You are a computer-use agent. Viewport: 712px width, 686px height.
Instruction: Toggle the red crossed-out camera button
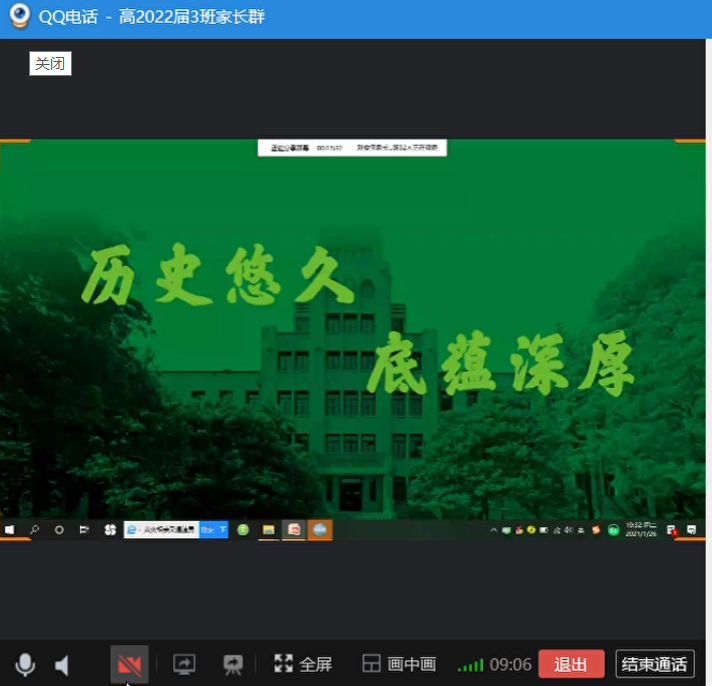point(129,665)
